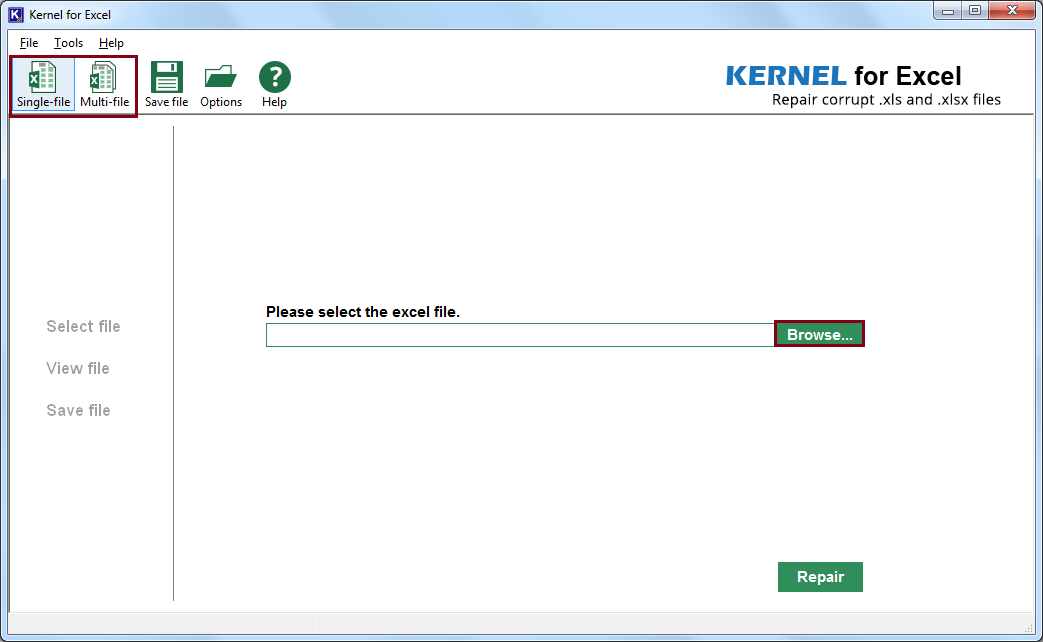
Task: Click the excel file path input field
Action: [x=520, y=335]
